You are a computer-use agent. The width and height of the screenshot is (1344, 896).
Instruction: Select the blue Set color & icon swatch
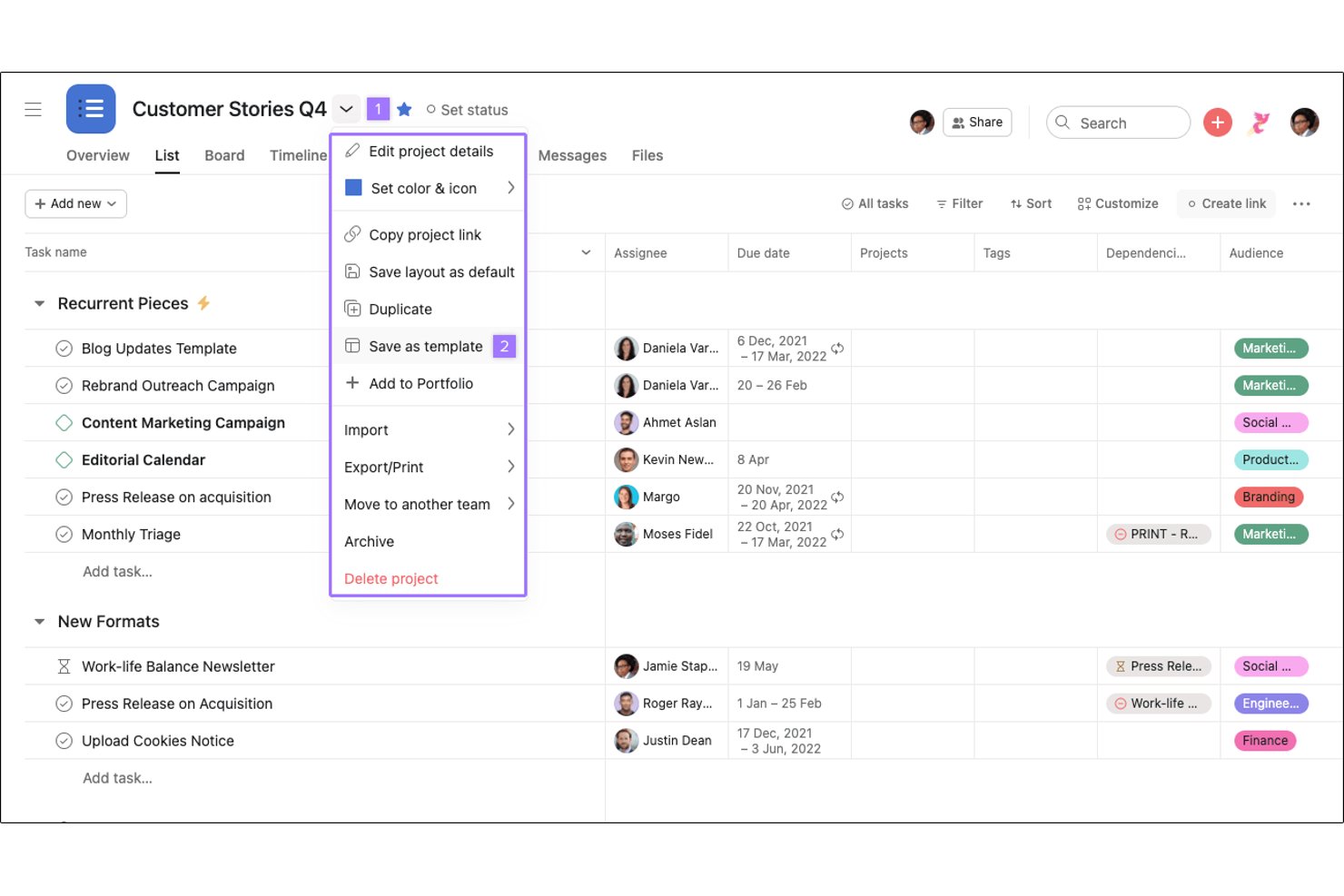pyautogui.click(x=354, y=188)
